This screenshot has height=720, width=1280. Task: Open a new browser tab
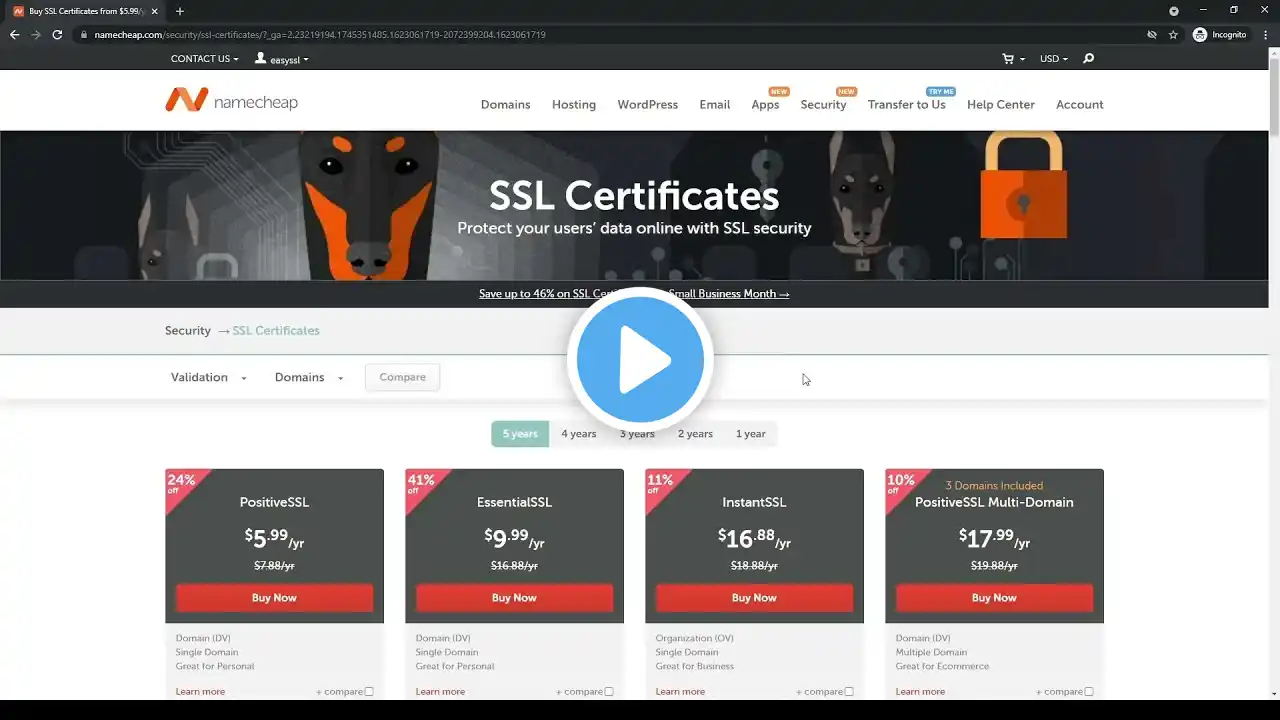180,11
